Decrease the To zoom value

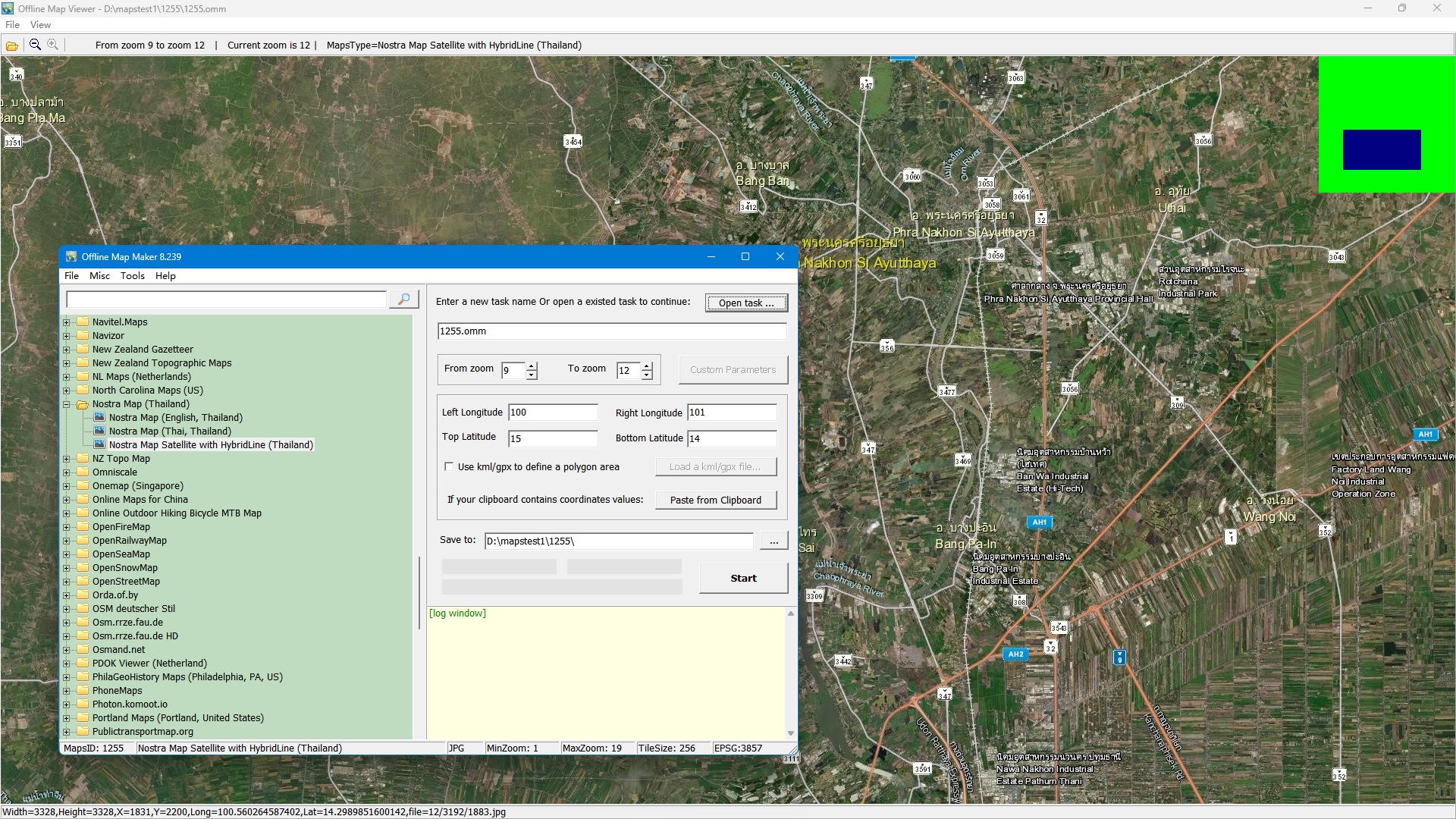647,375
